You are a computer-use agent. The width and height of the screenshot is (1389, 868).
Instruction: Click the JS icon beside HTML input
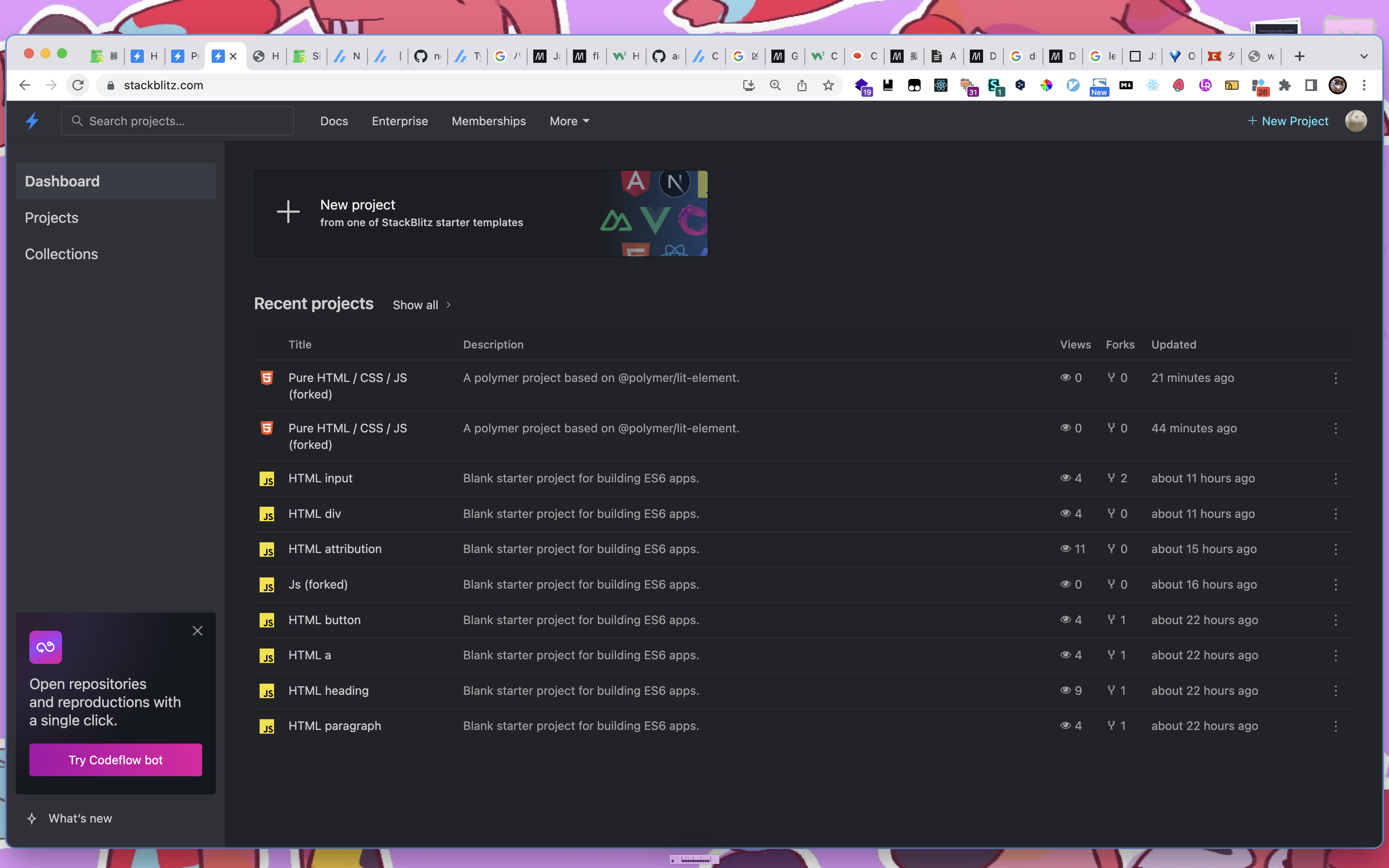(267, 479)
